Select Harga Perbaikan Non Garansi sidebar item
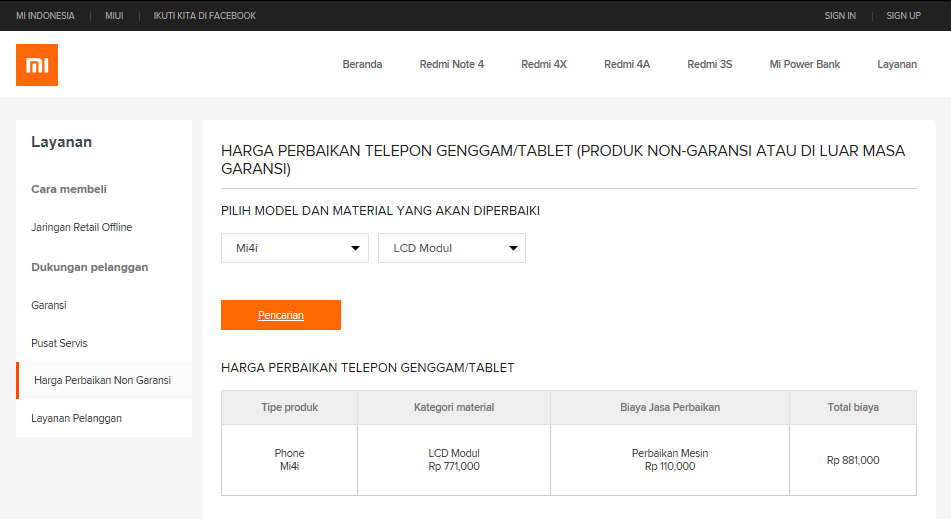The image size is (951, 519). [x=104, y=381]
